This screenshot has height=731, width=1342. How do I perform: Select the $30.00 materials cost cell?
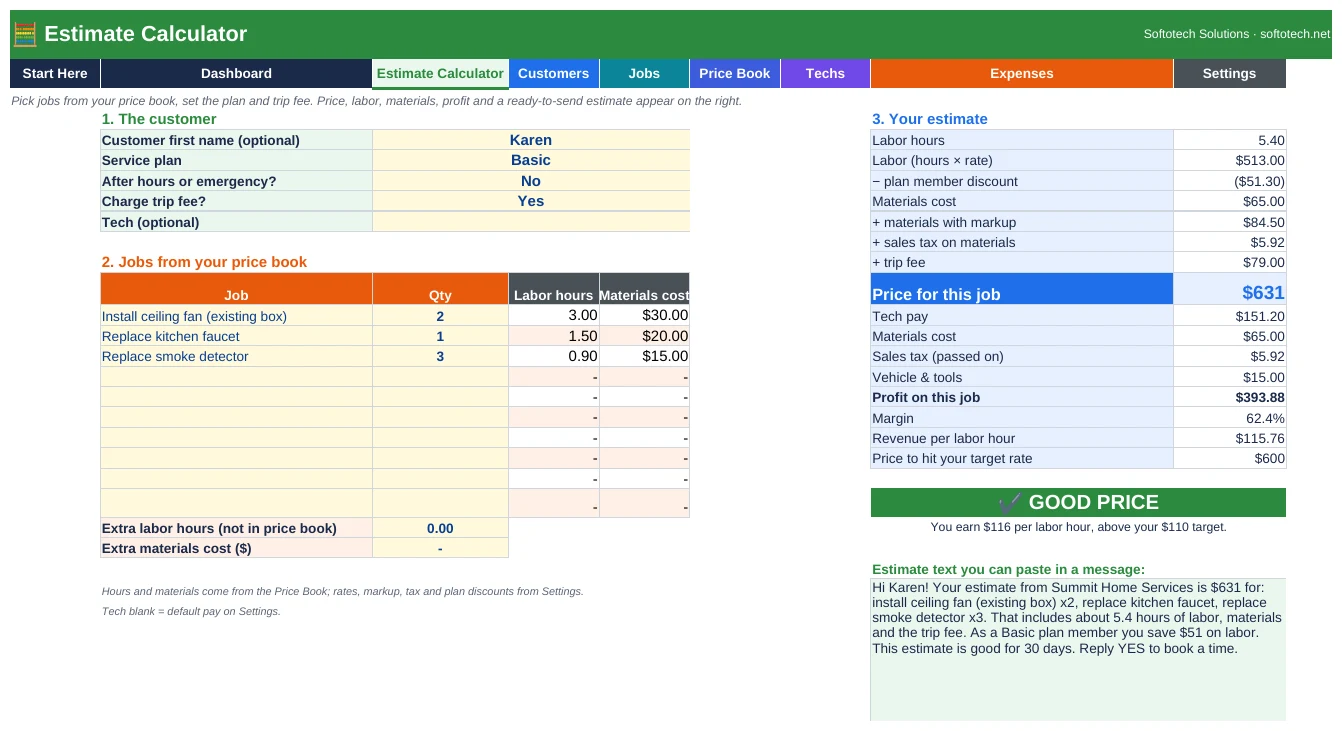click(x=645, y=316)
